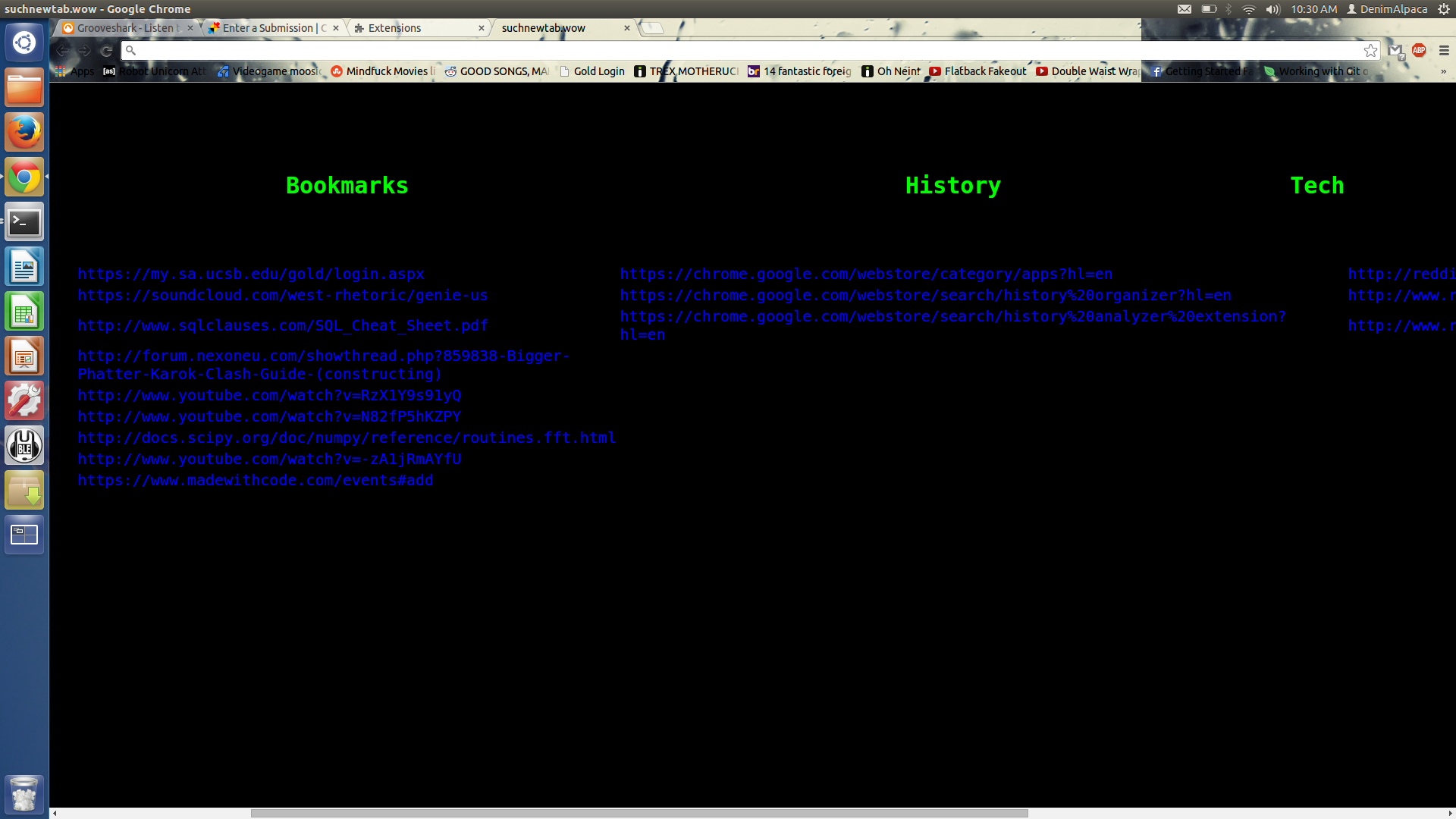The height and width of the screenshot is (819, 1456).
Task: Click the reload page button
Action: 107,51
